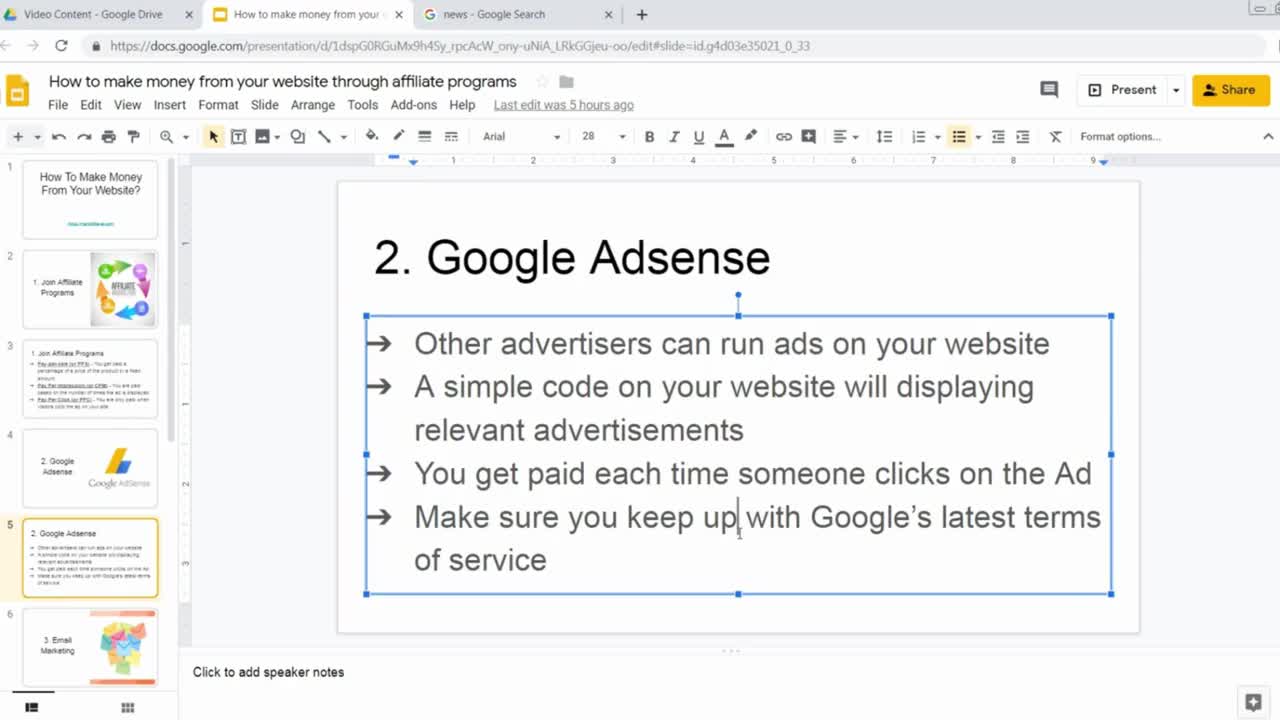Open the File menu
The image size is (1280, 720).
point(58,105)
